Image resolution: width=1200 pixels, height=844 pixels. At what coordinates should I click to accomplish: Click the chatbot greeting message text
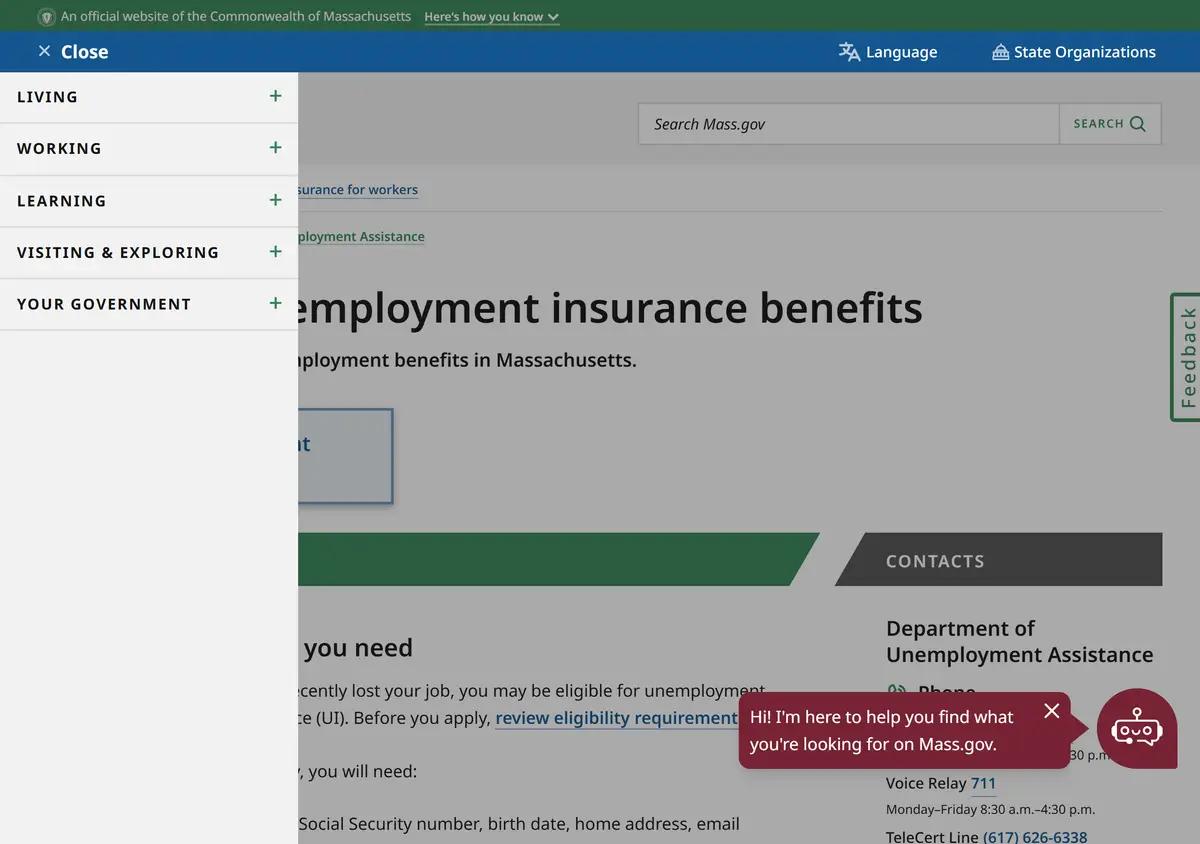pyautogui.click(x=881, y=731)
